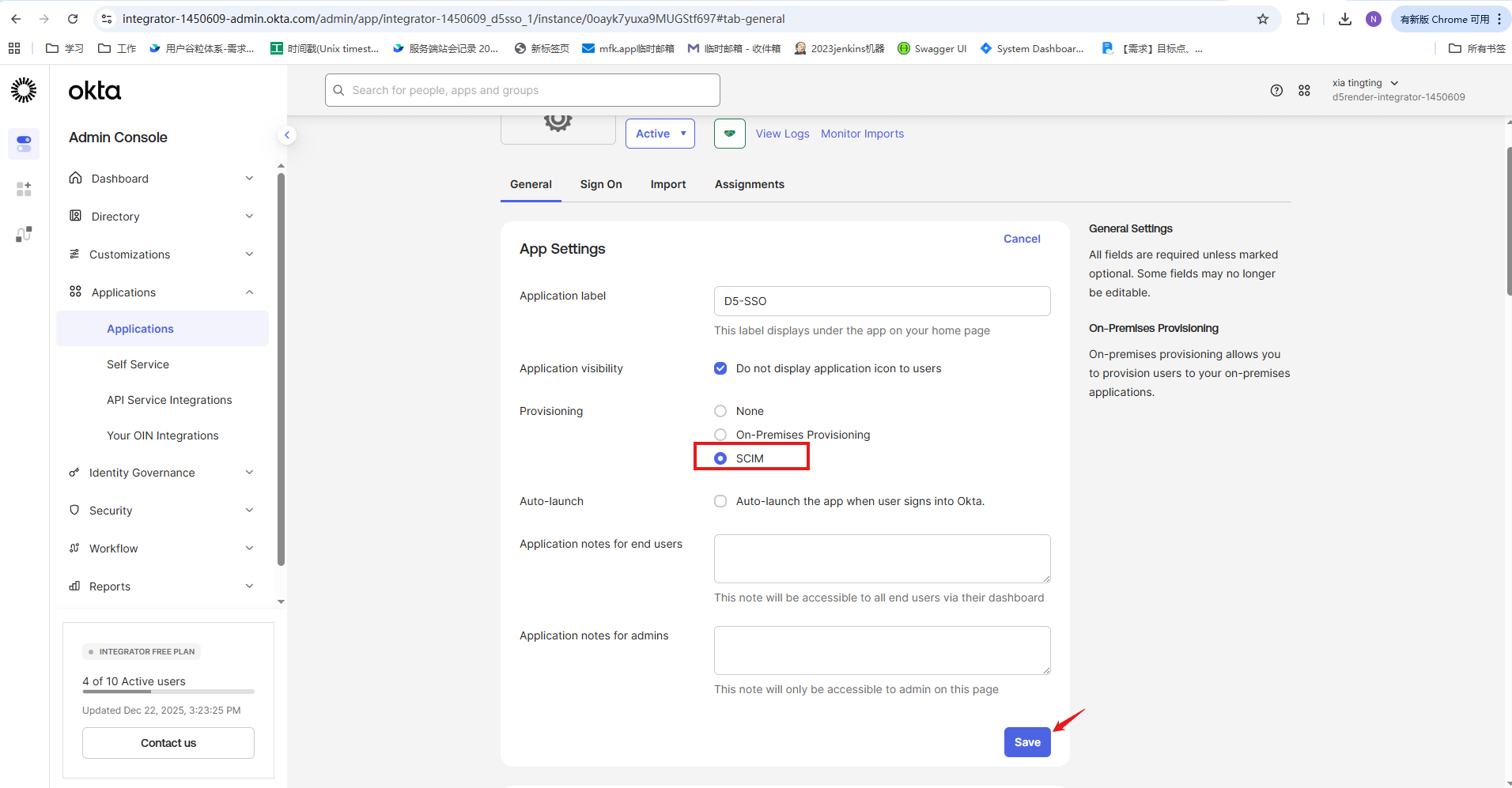This screenshot has width=1512, height=788.
Task: Click the green handshake icon button
Action: [729, 134]
